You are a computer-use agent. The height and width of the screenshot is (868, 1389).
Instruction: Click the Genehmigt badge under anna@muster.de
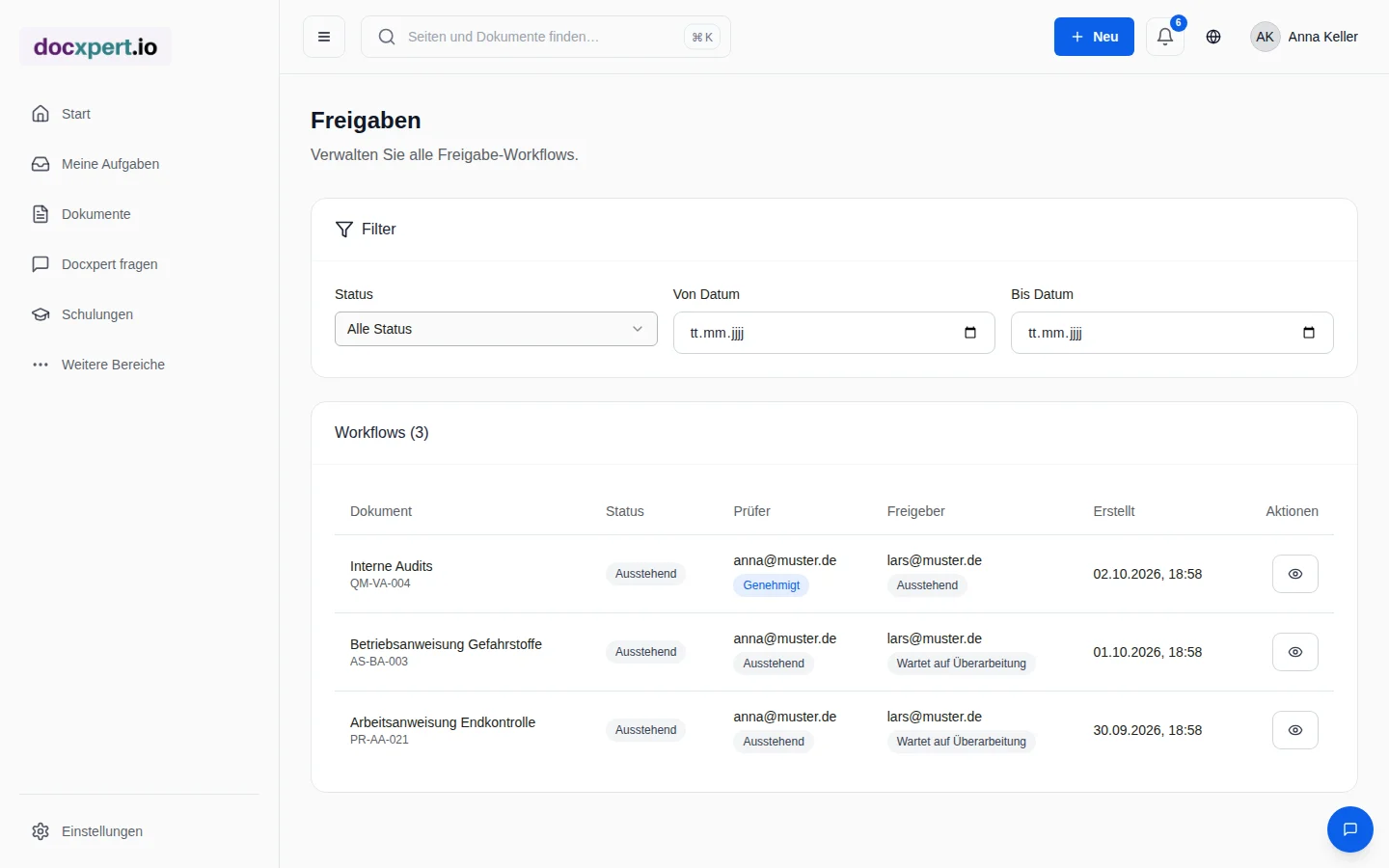pos(772,585)
